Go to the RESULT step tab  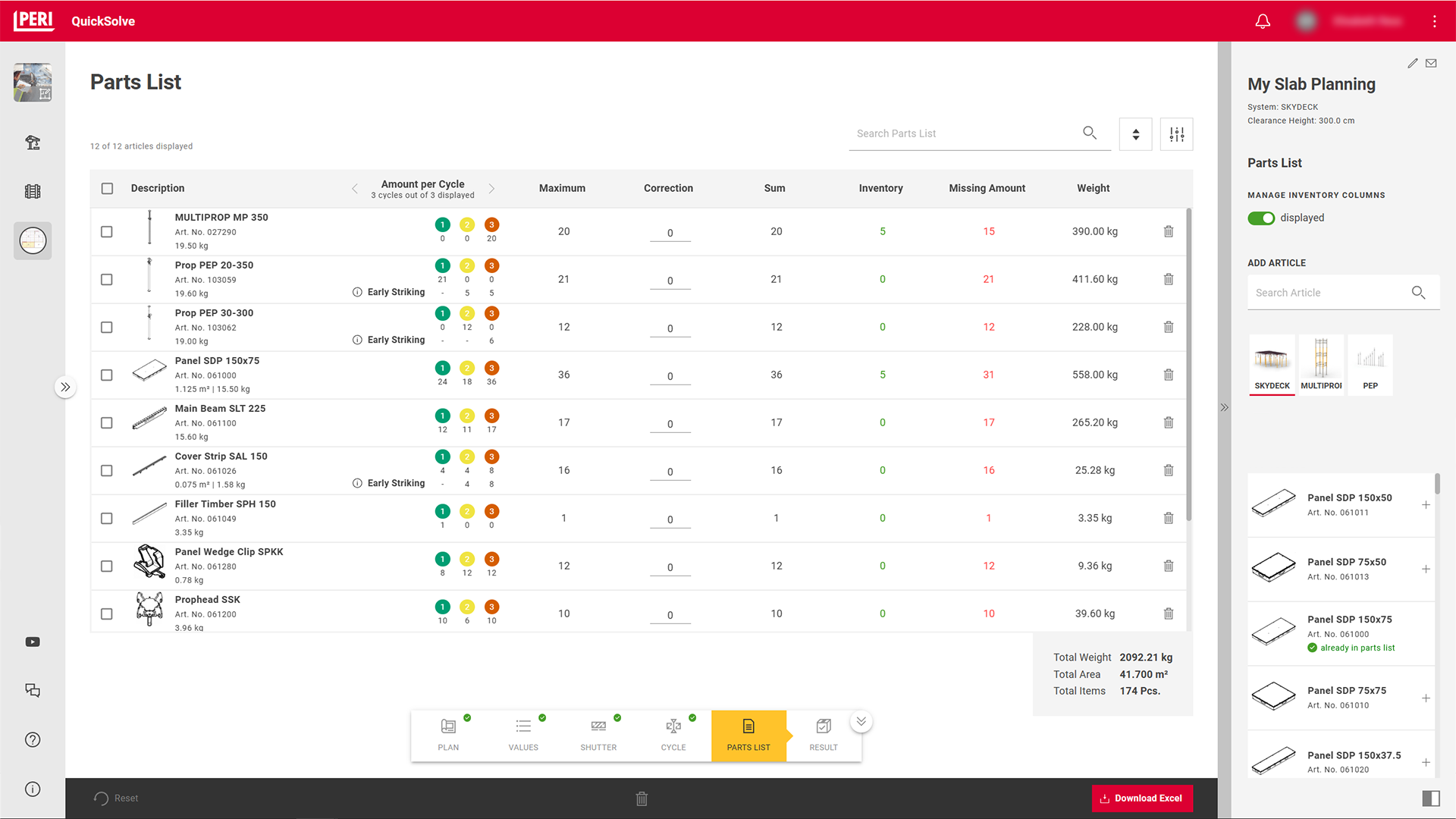823,735
